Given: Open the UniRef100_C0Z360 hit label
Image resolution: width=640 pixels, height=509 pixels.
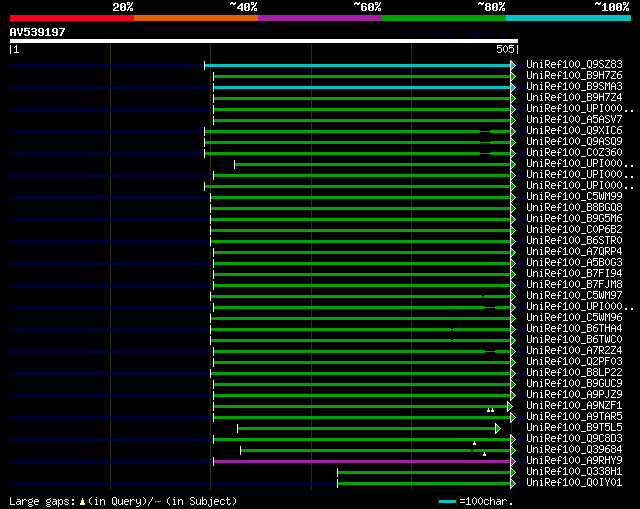Looking at the screenshot, I should point(574,153).
